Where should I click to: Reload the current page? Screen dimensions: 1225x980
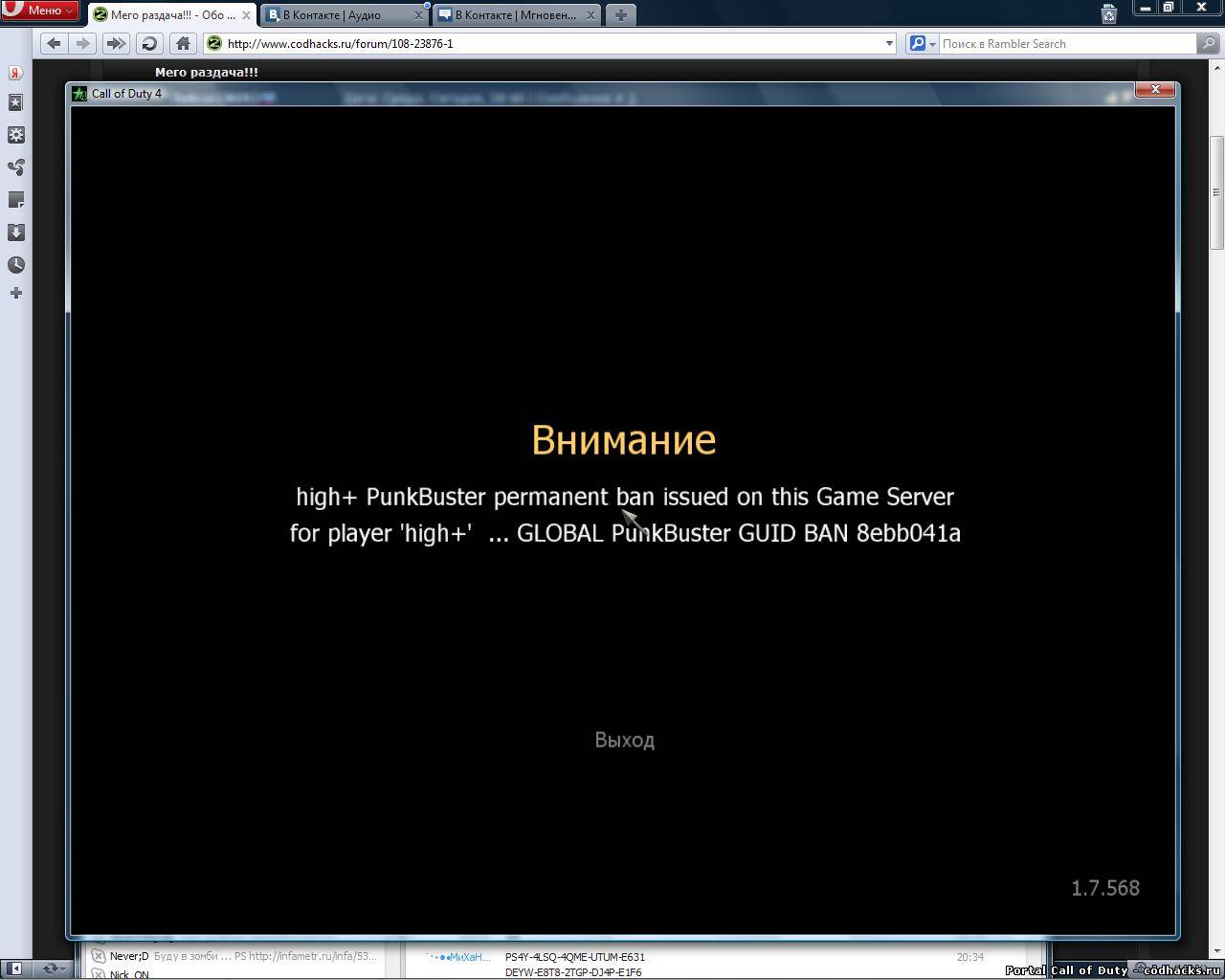pyautogui.click(x=149, y=43)
